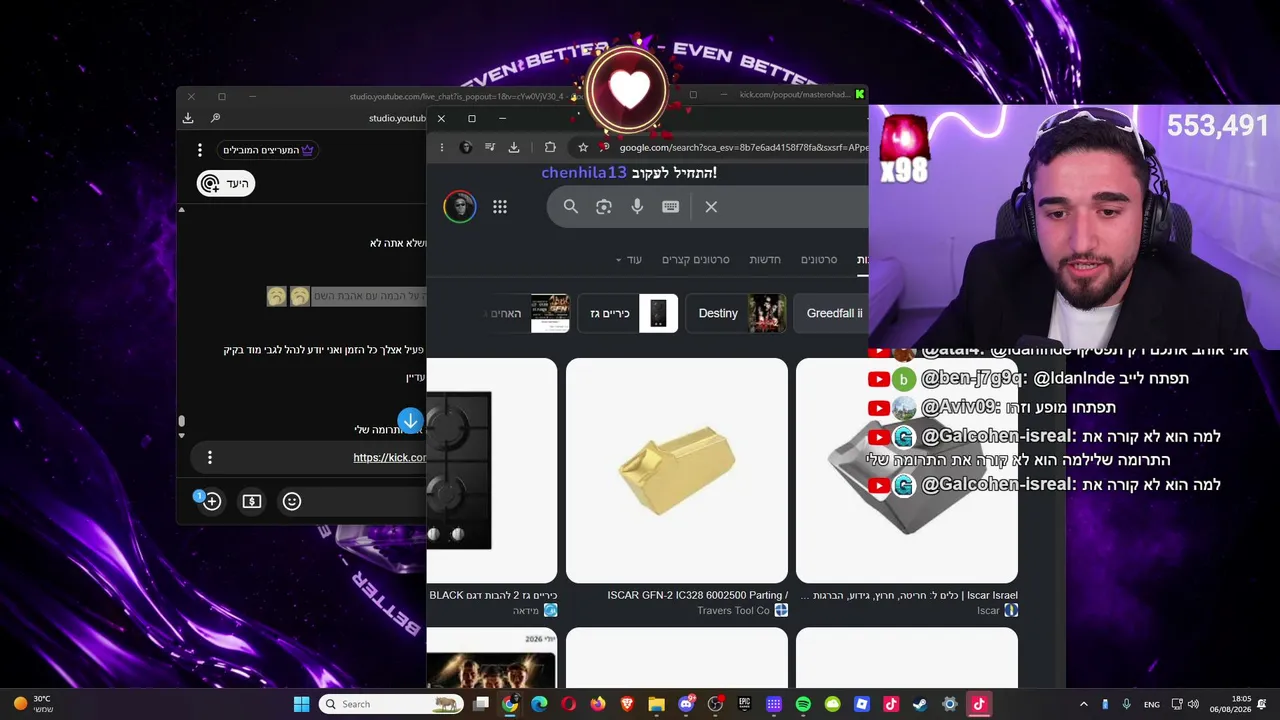Click the Windows taskbar Search box

click(390, 704)
